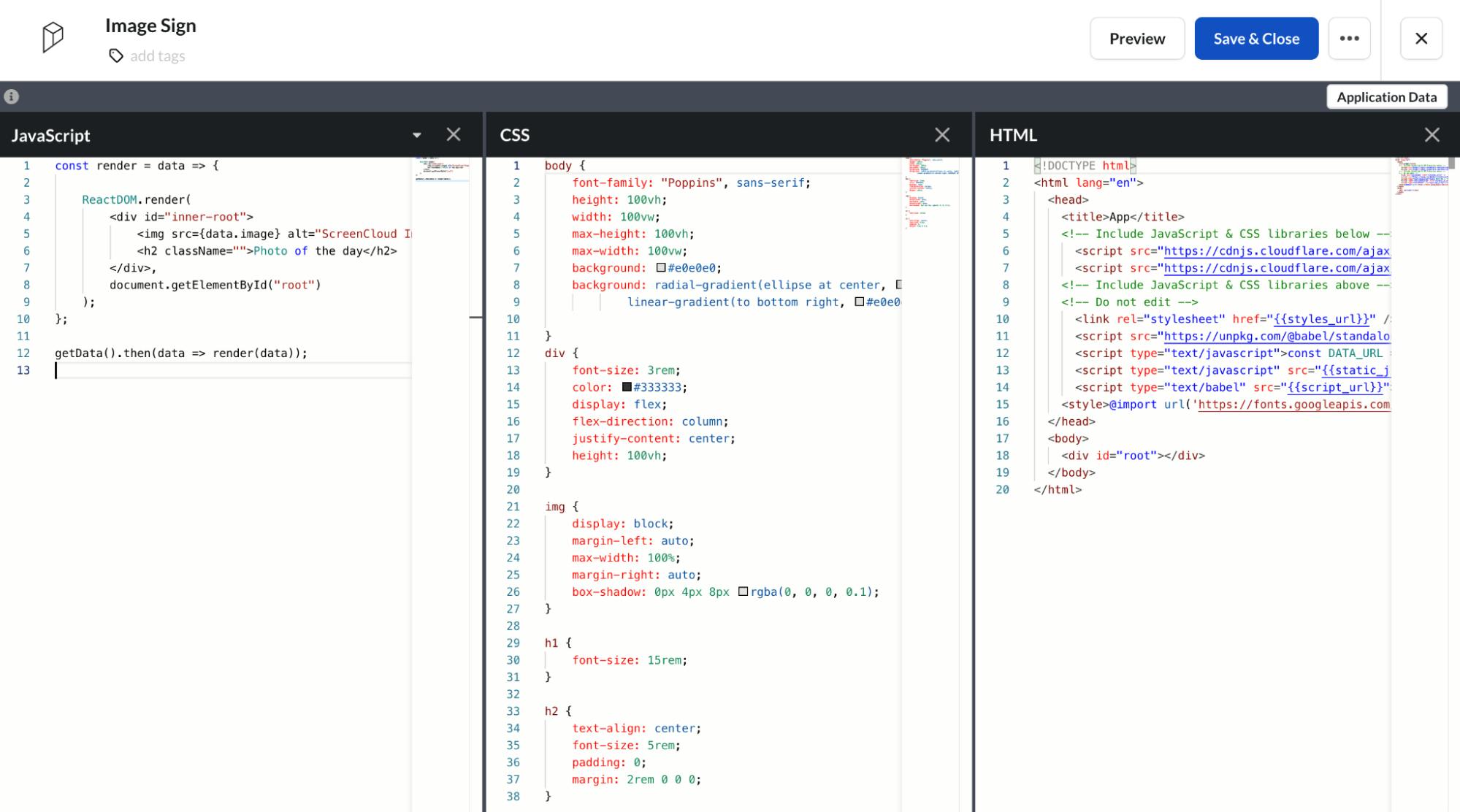The height and width of the screenshot is (812, 1460).
Task: Click the #333333 color swatch on CSS line 14
Action: (627, 387)
